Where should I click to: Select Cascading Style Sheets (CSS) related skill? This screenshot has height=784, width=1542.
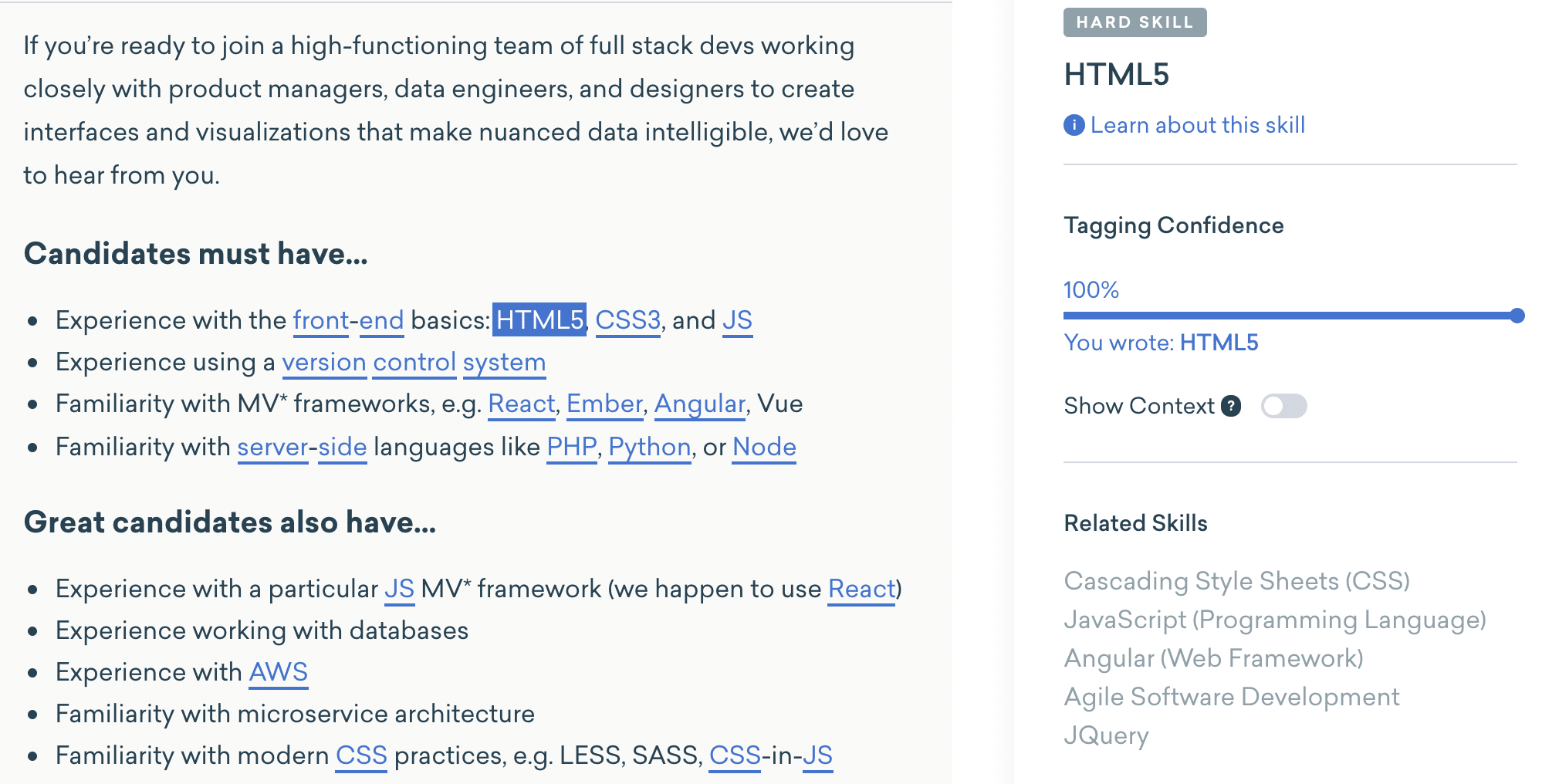tap(1236, 581)
